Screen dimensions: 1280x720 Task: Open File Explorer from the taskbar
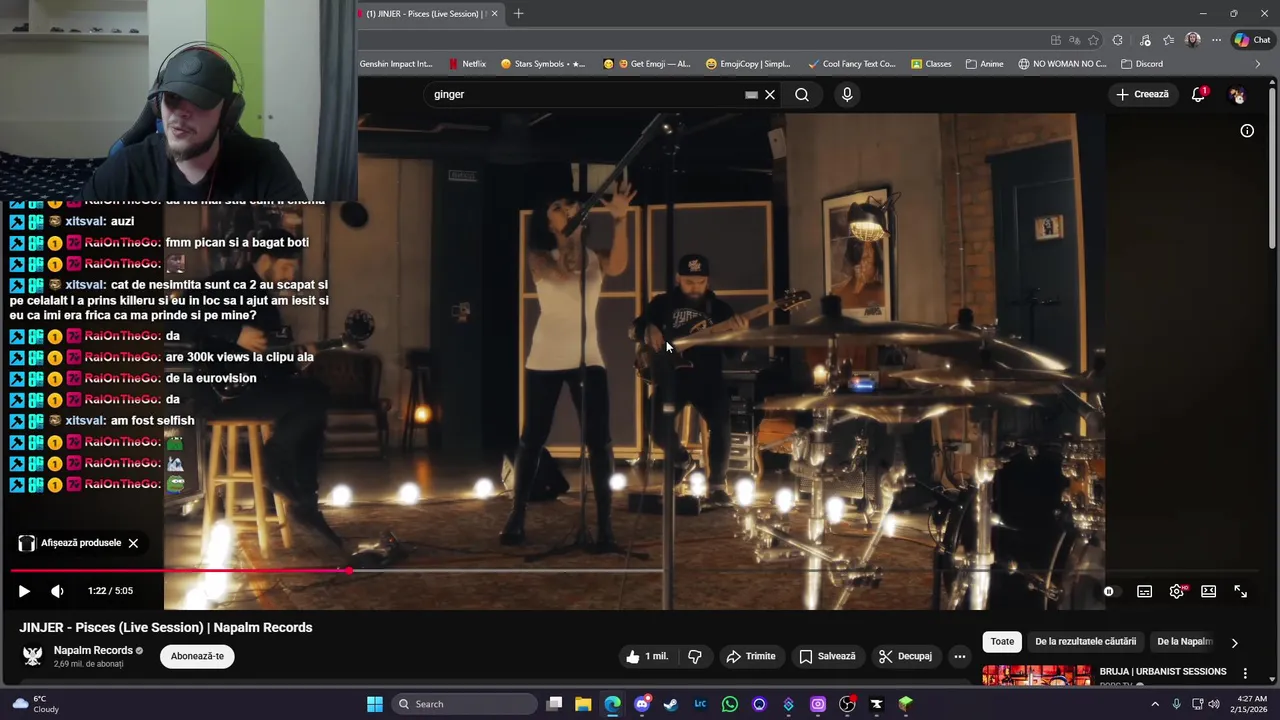[583, 704]
